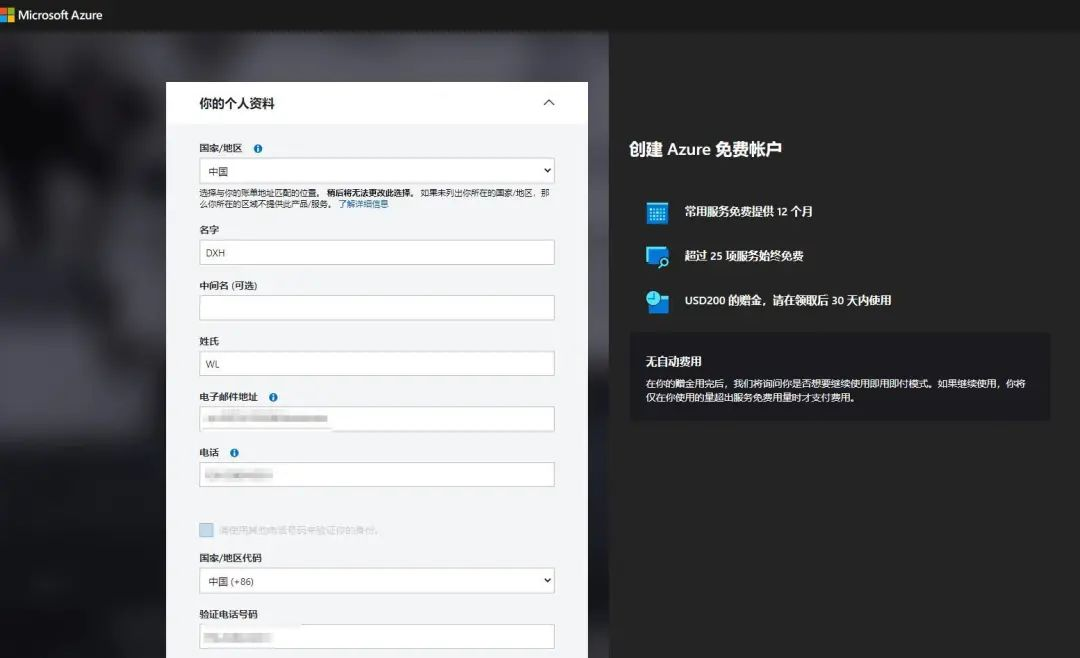Click calendar icon next to 常用服务免费提供 12 个月
Image resolution: width=1080 pixels, height=658 pixels.
pos(657,212)
